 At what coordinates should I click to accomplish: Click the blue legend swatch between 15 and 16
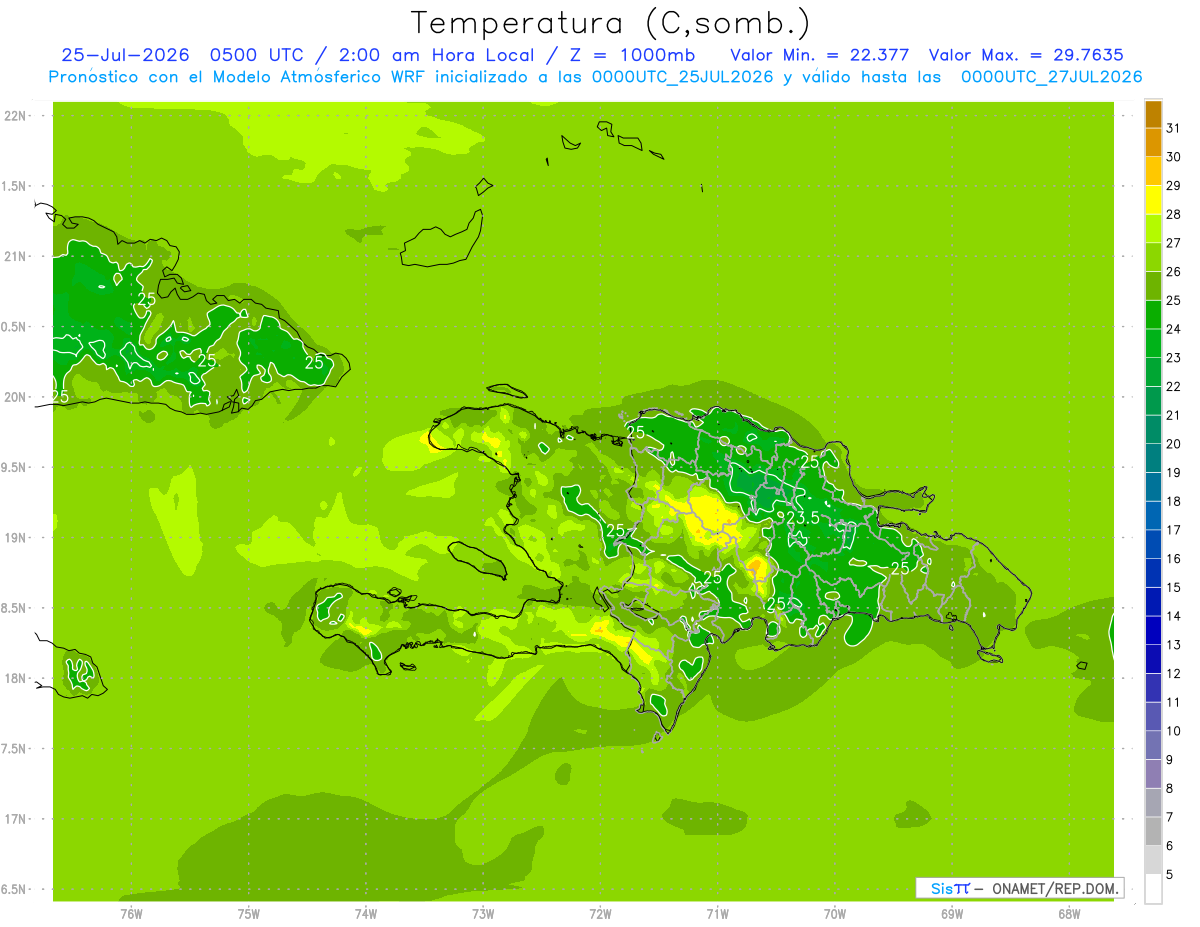pyautogui.click(x=1153, y=573)
